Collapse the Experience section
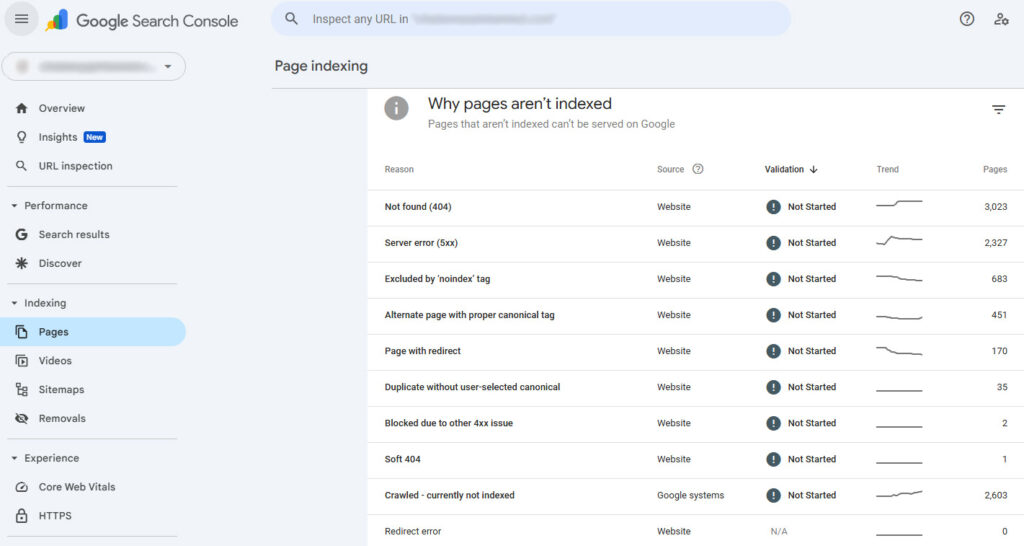Image resolution: width=1024 pixels, height=546 pixels. coord(14,458)
